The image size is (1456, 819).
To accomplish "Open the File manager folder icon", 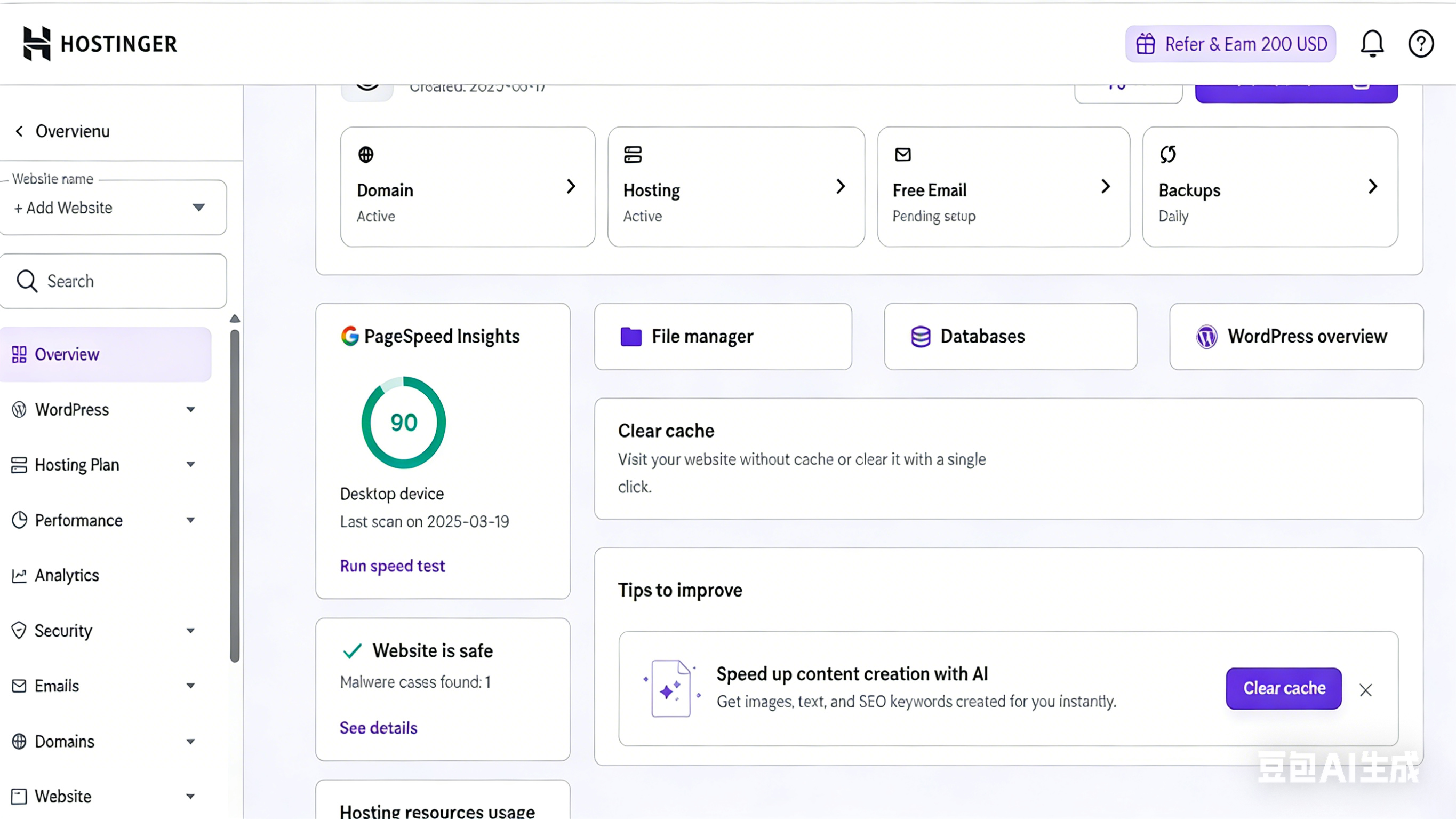I will click(630, 336).
